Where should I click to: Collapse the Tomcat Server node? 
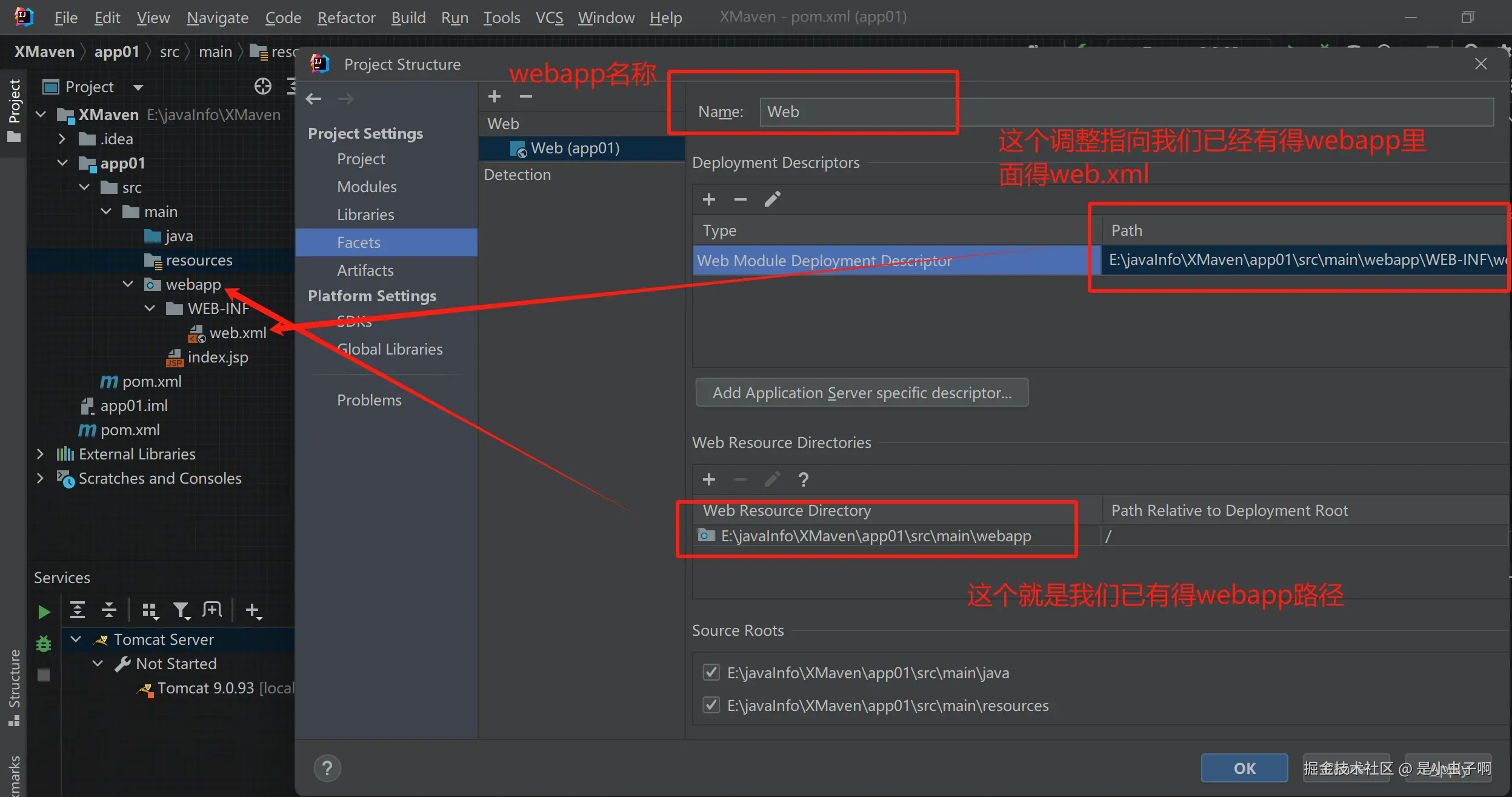click(76, 639)
